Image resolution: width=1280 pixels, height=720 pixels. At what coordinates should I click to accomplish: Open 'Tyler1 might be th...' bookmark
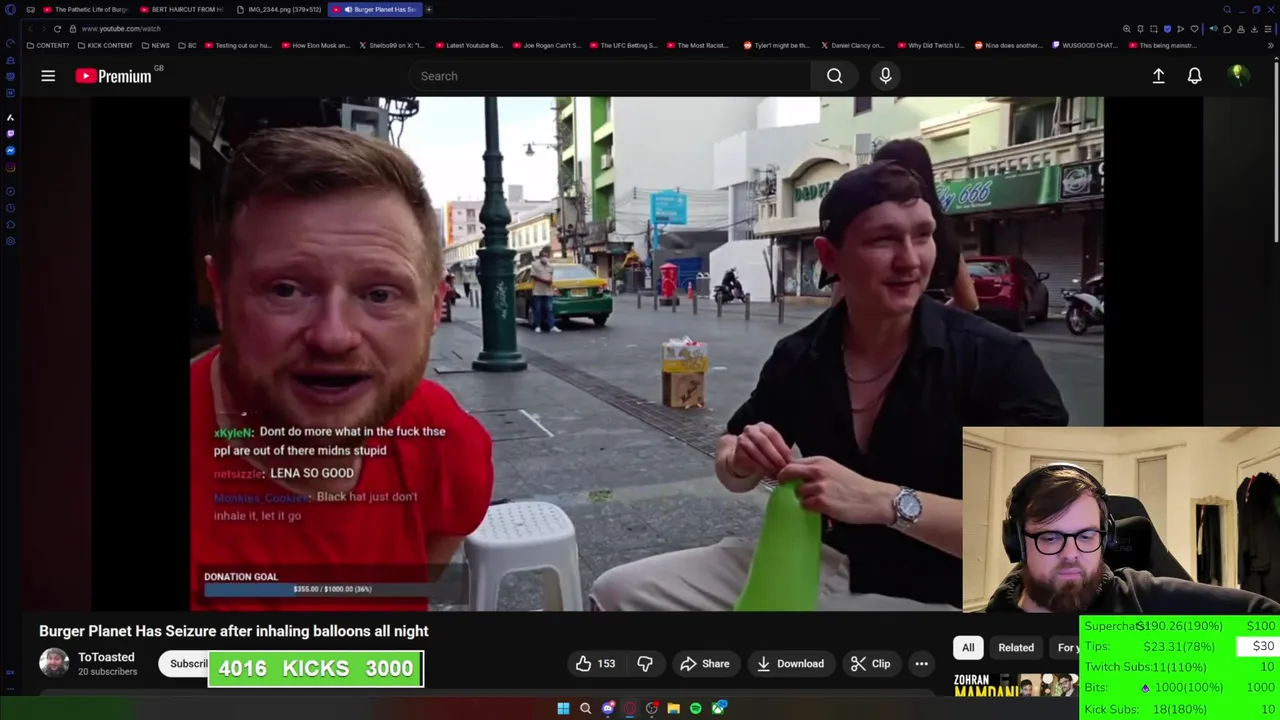(777, 45)
